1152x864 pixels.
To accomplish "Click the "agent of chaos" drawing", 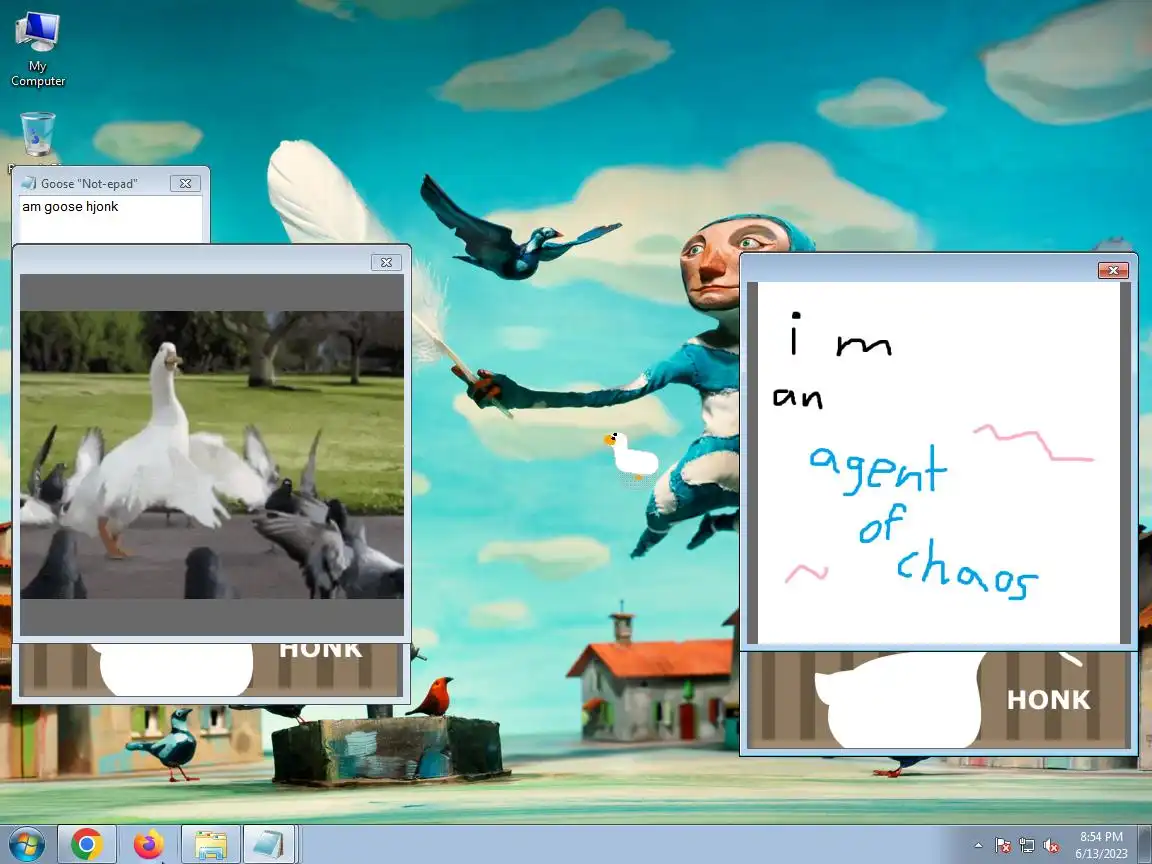I will [x=939, y=463].
